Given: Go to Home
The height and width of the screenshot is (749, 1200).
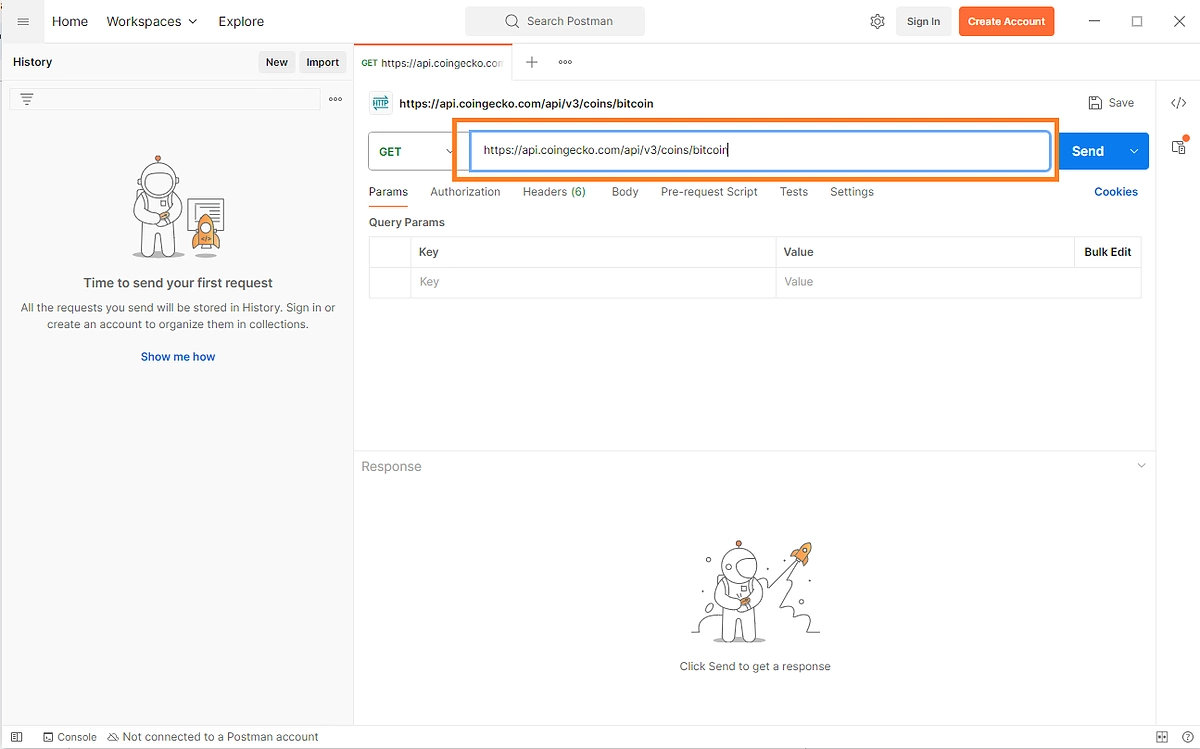Looking at the screenshot, I should click(70, 21).
